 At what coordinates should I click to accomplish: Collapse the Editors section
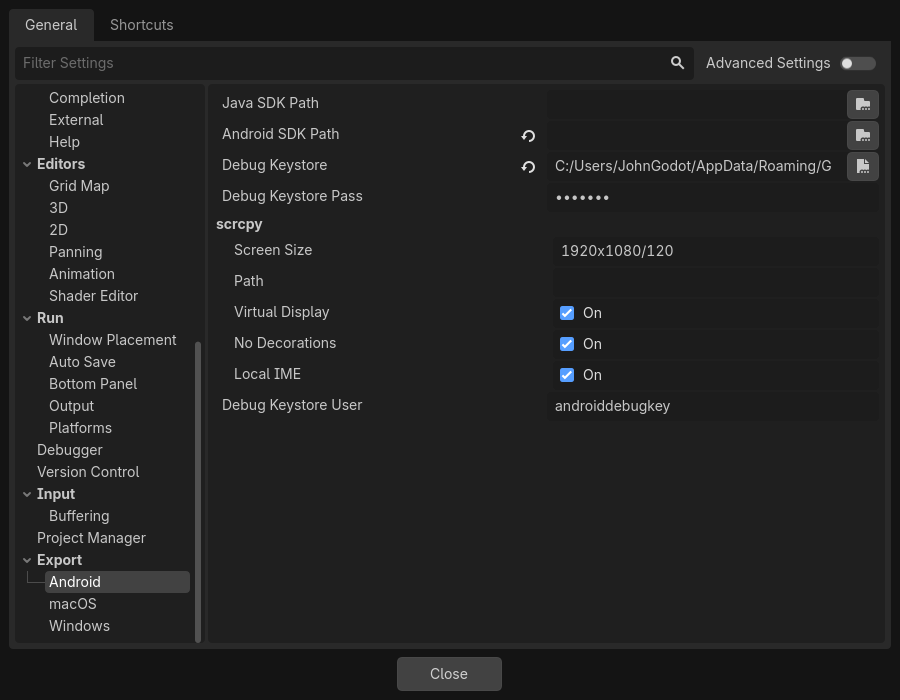[27, 164]
